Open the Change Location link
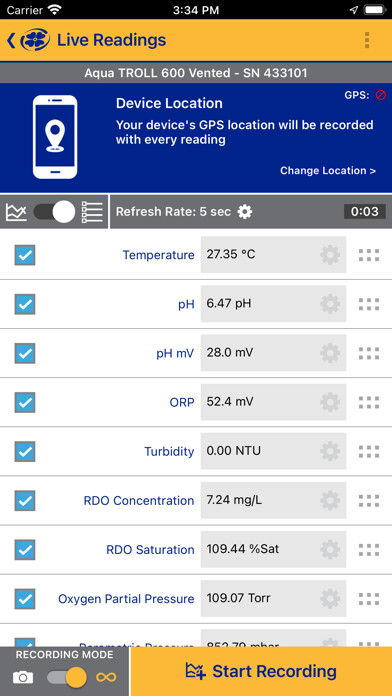Viewport: 392px width, 696px height. [328, 171]
